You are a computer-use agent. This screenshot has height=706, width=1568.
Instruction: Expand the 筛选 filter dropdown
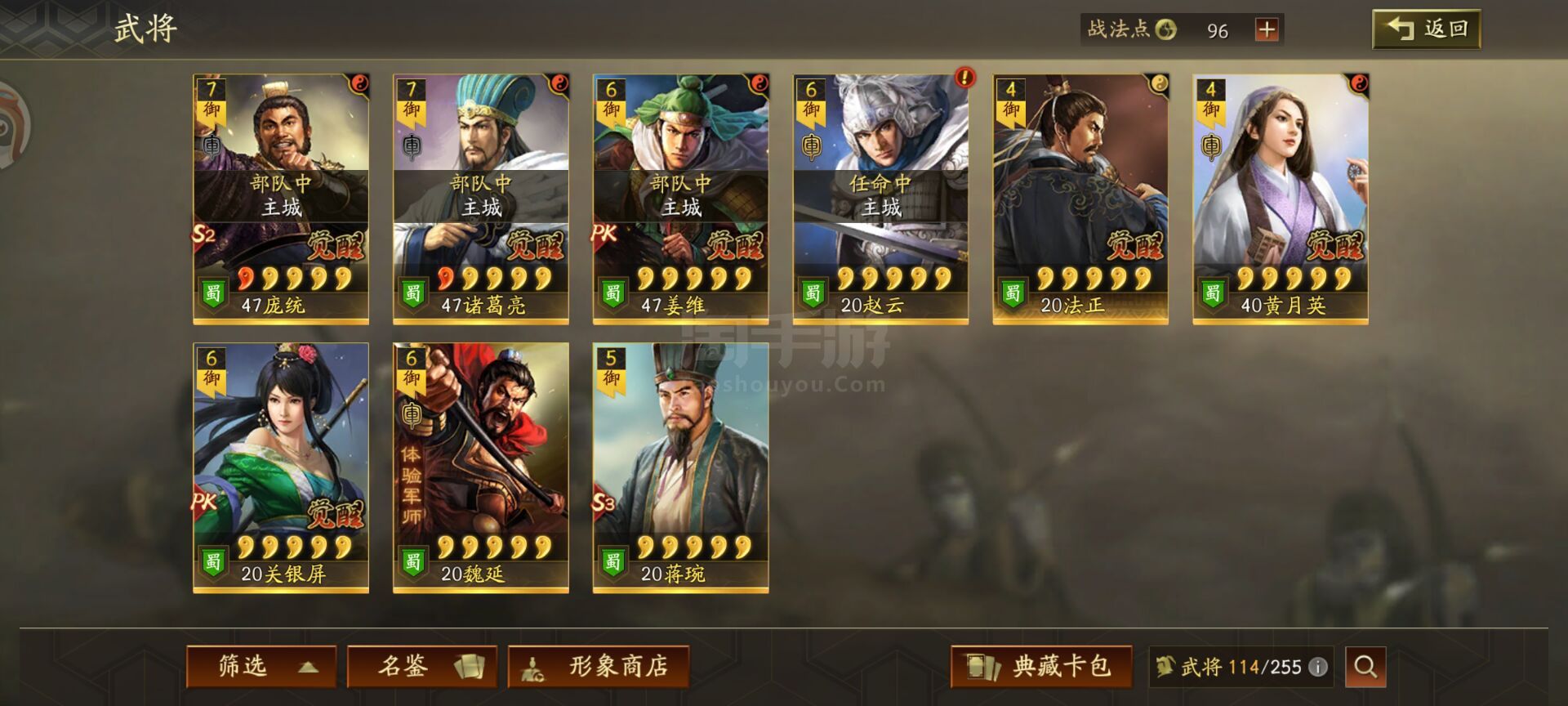tap(261, 667)
